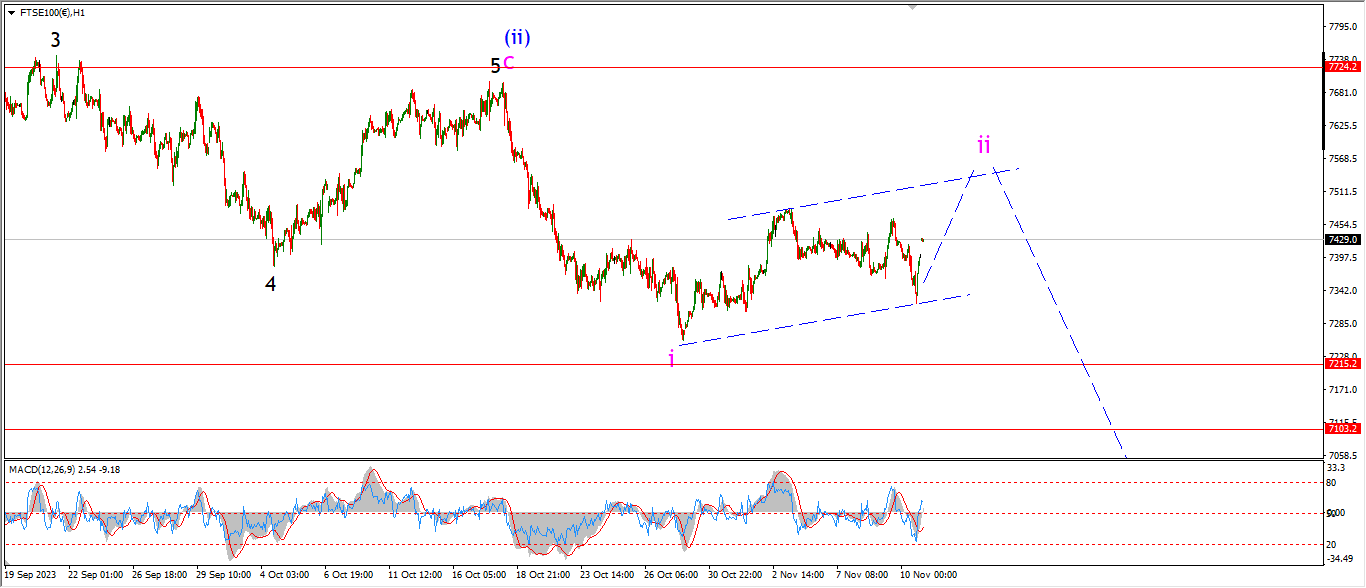Screen dimensions: 1366x588
Task: Select the black wave label 3
Action: click(x=55, y=40)
